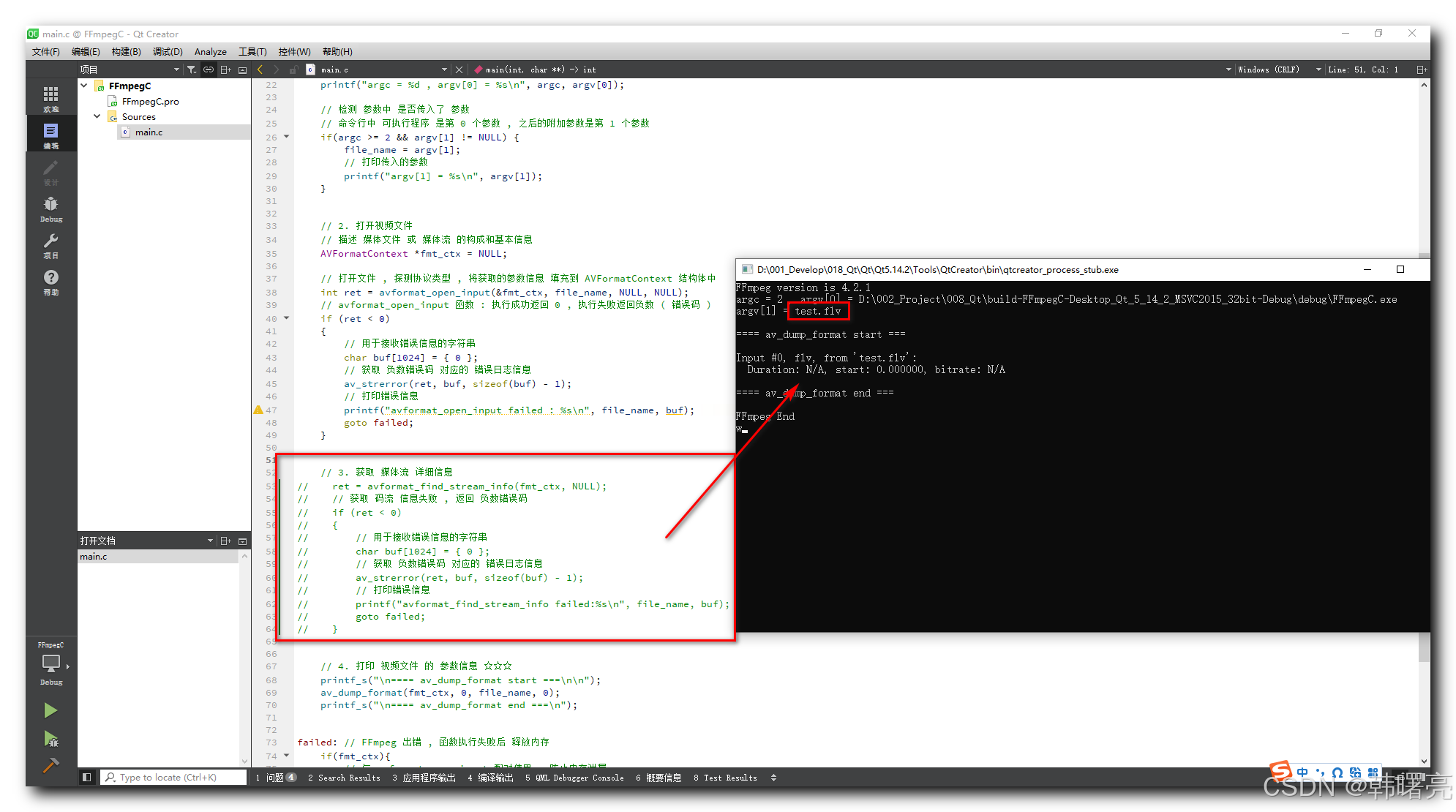
Task: Open the Welcome (欢迎) mode
Action: pos(50,98)
